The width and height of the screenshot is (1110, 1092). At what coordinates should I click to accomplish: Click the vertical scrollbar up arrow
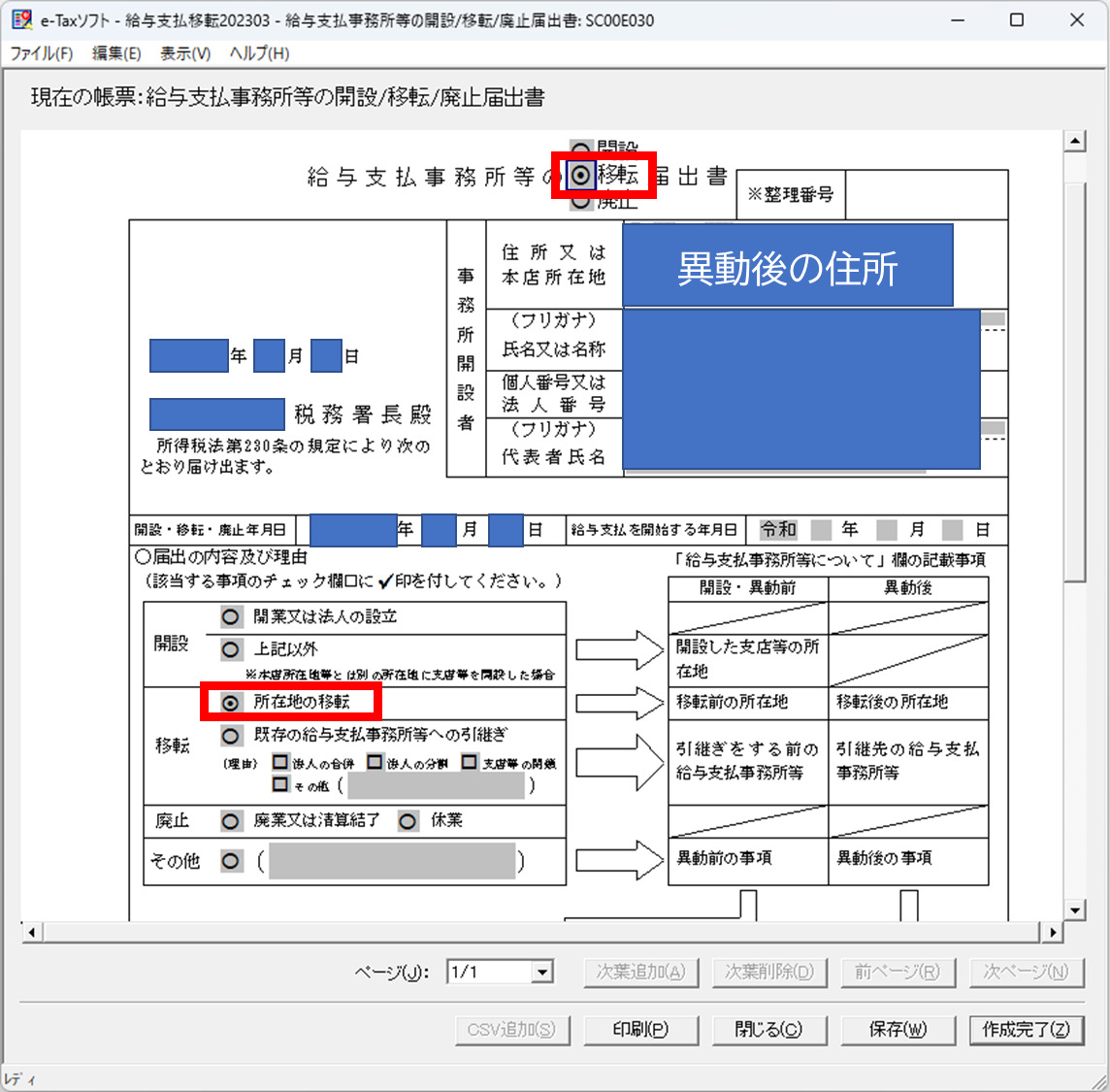pyautogui.click(x=1075, y=141)
